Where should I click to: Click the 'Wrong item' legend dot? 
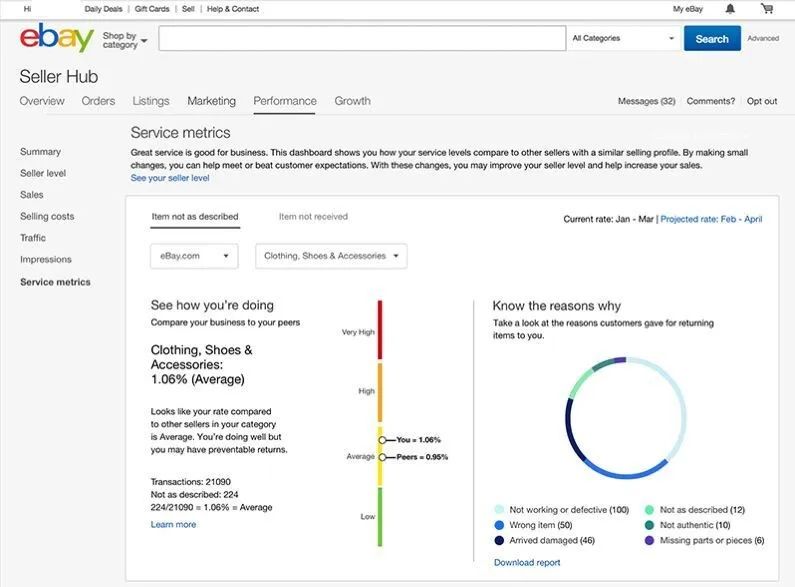click(x=499, y=525)
